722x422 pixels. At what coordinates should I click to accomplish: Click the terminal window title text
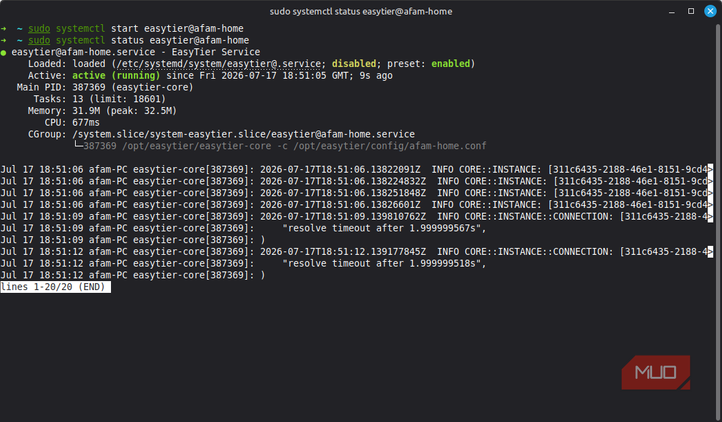tap(361, 12)
